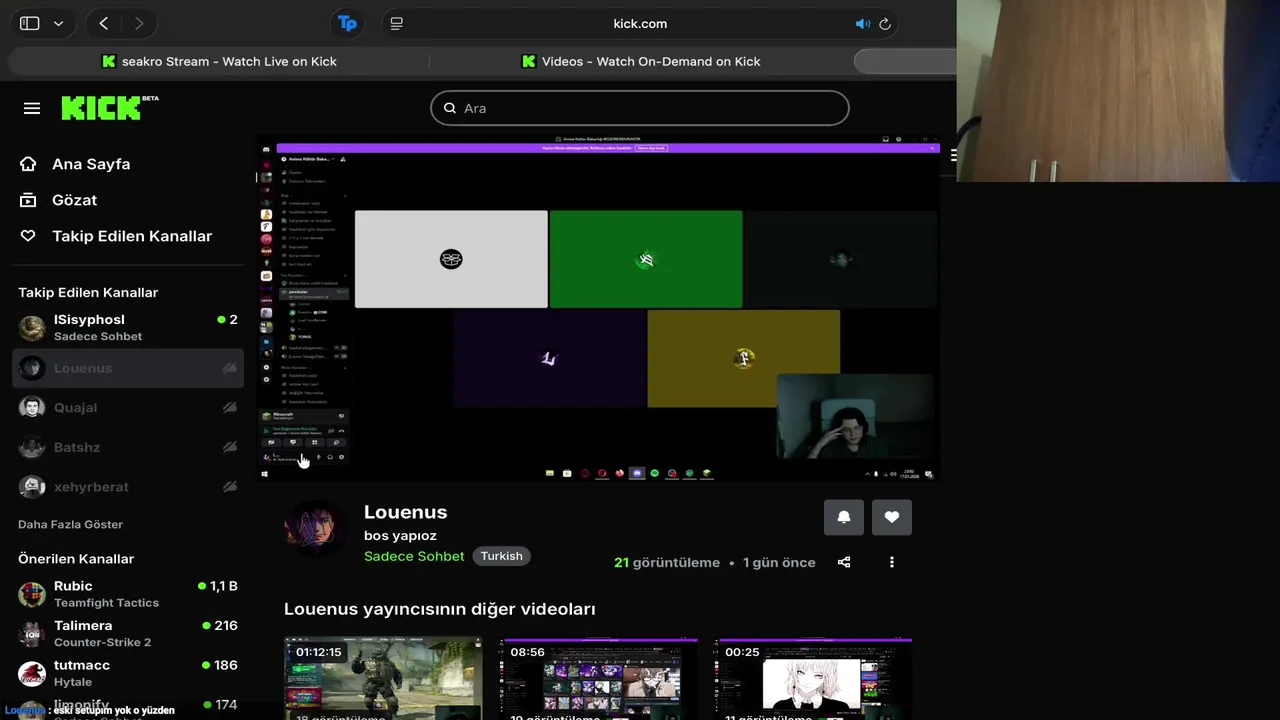The width and height of the screenshot is (1280, 720).
Task: Click the Louenus channel name
Action: (x=405, y=512)
